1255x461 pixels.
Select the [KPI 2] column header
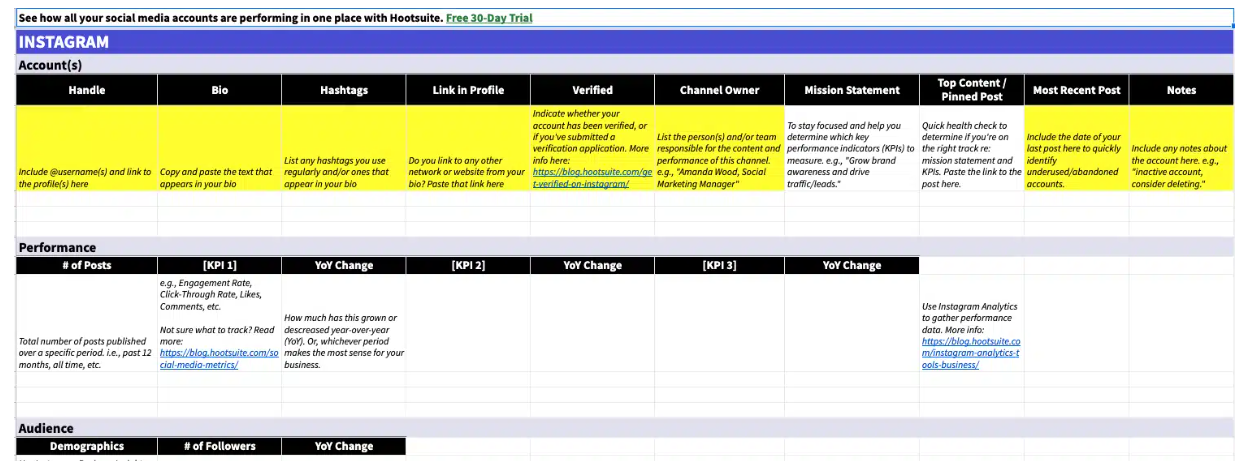[x=468, y=265]
